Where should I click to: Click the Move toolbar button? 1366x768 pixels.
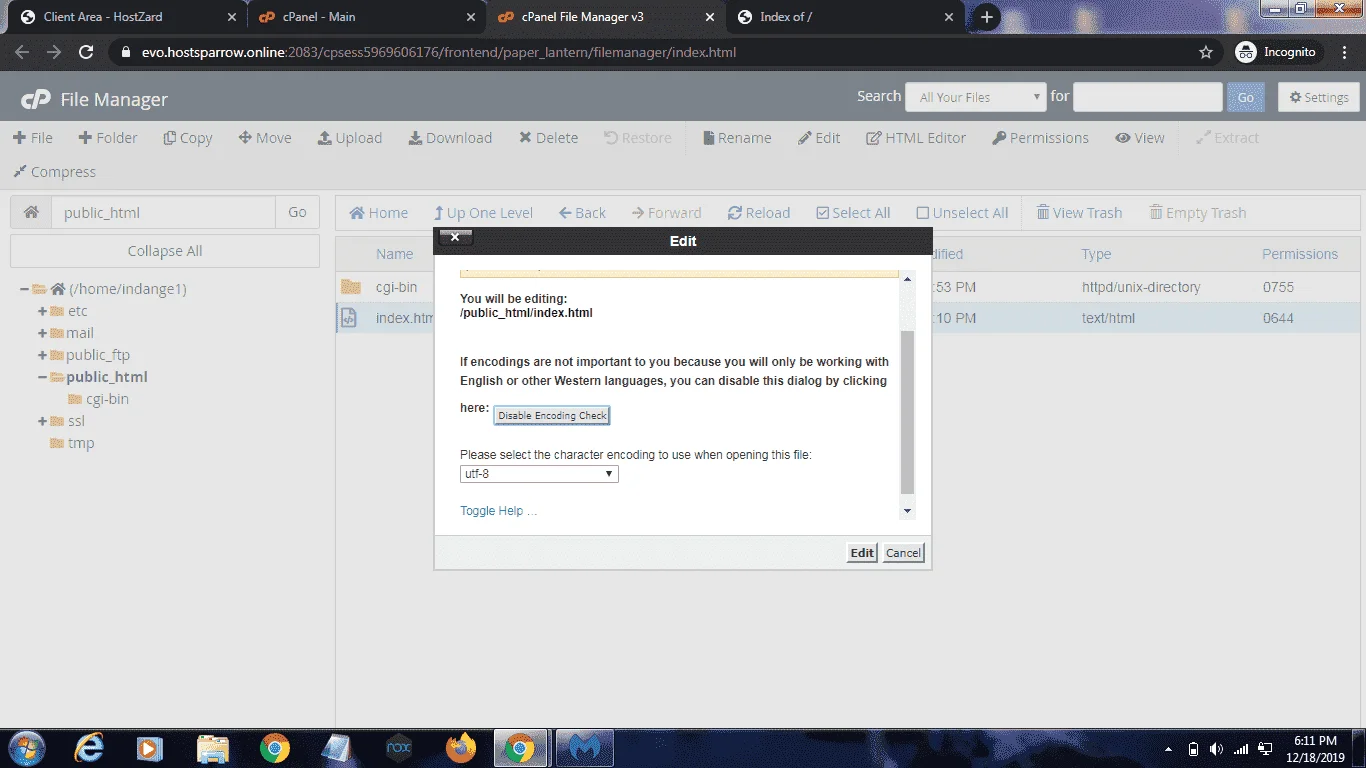[x=265, y=138]
